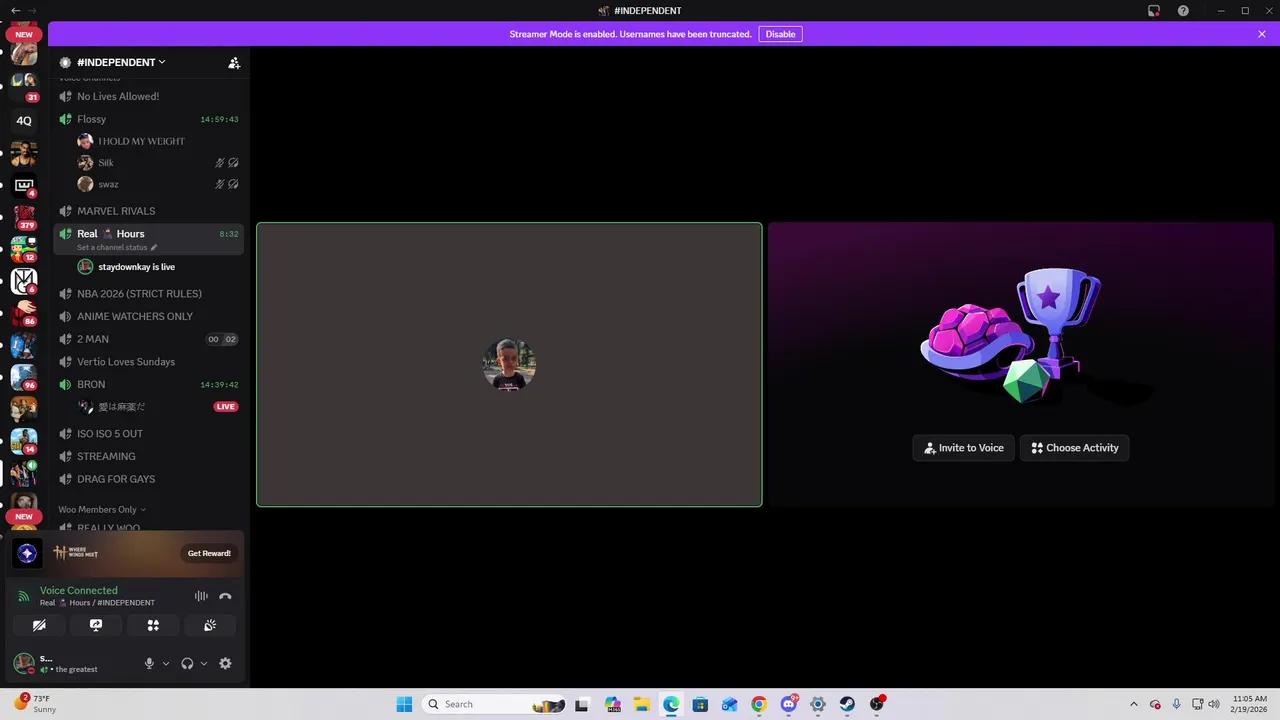1280x720 pixels.
Task: Open microphone input options arrow
Action: tap(166, 663)
